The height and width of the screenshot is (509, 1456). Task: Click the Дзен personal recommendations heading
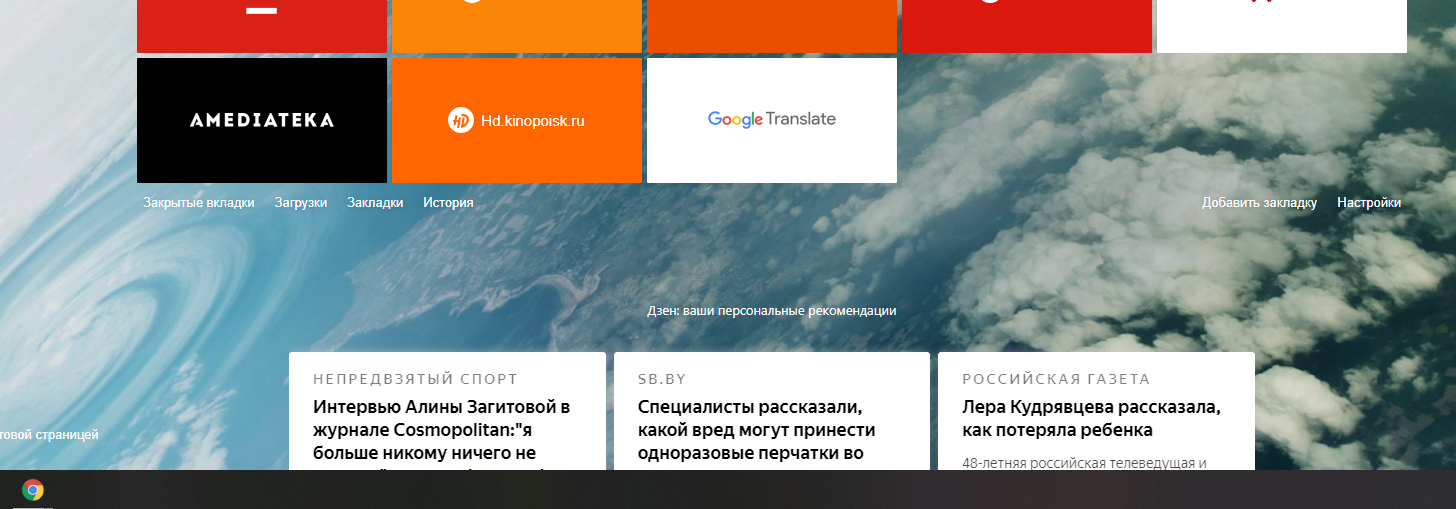tap(771, 311)
